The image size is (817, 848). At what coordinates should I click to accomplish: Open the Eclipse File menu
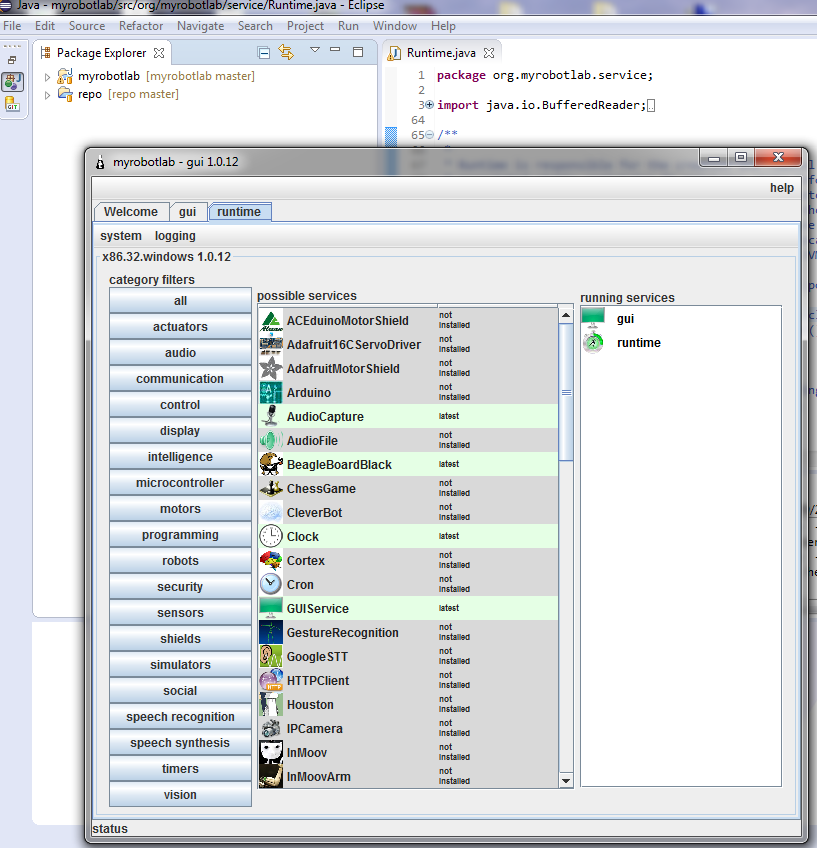(x=12, y=26)
